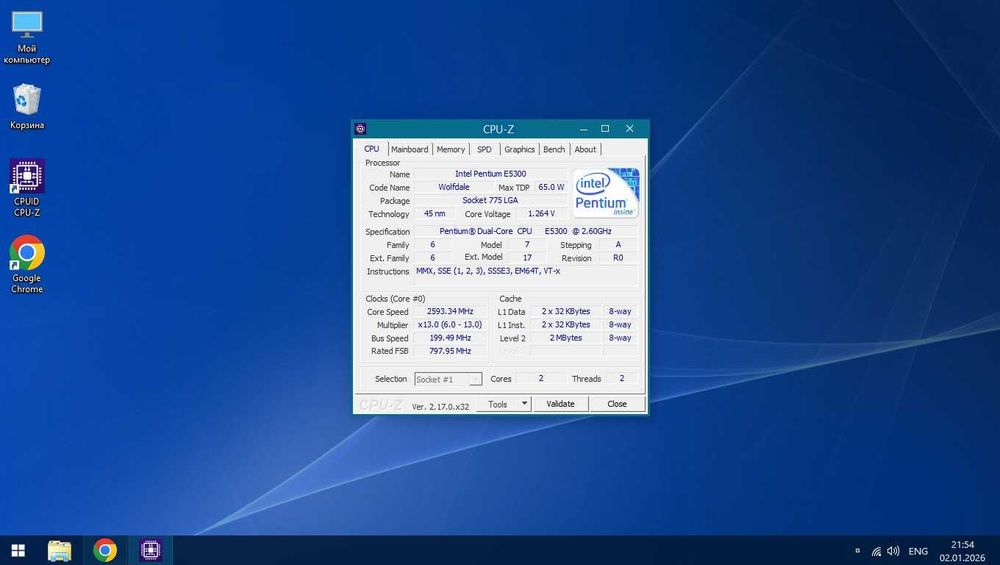Open the Socket #1 selection dropdown
Screen dimensions: 1000x565
click(448, 379)
